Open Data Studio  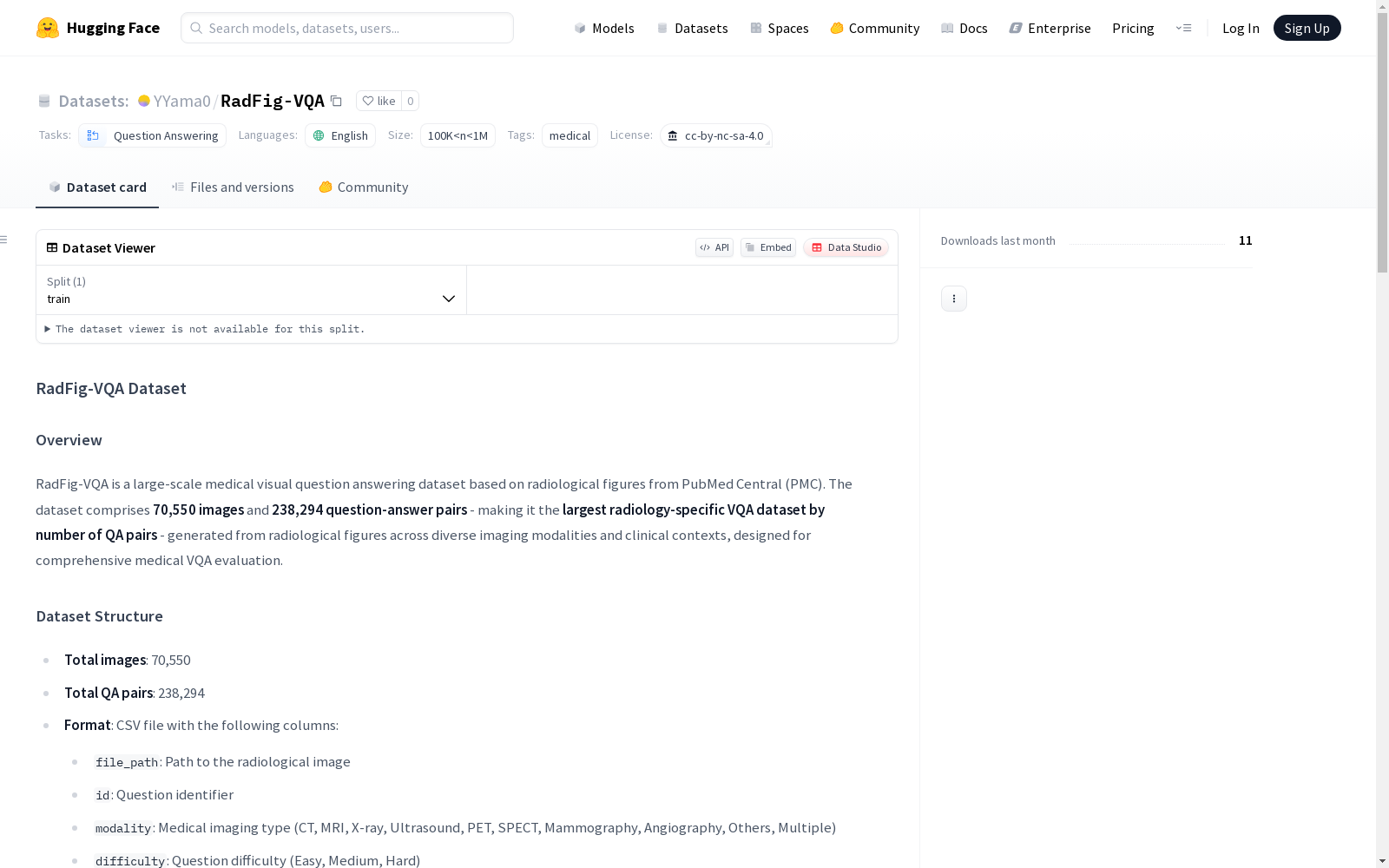click(846, 247)
